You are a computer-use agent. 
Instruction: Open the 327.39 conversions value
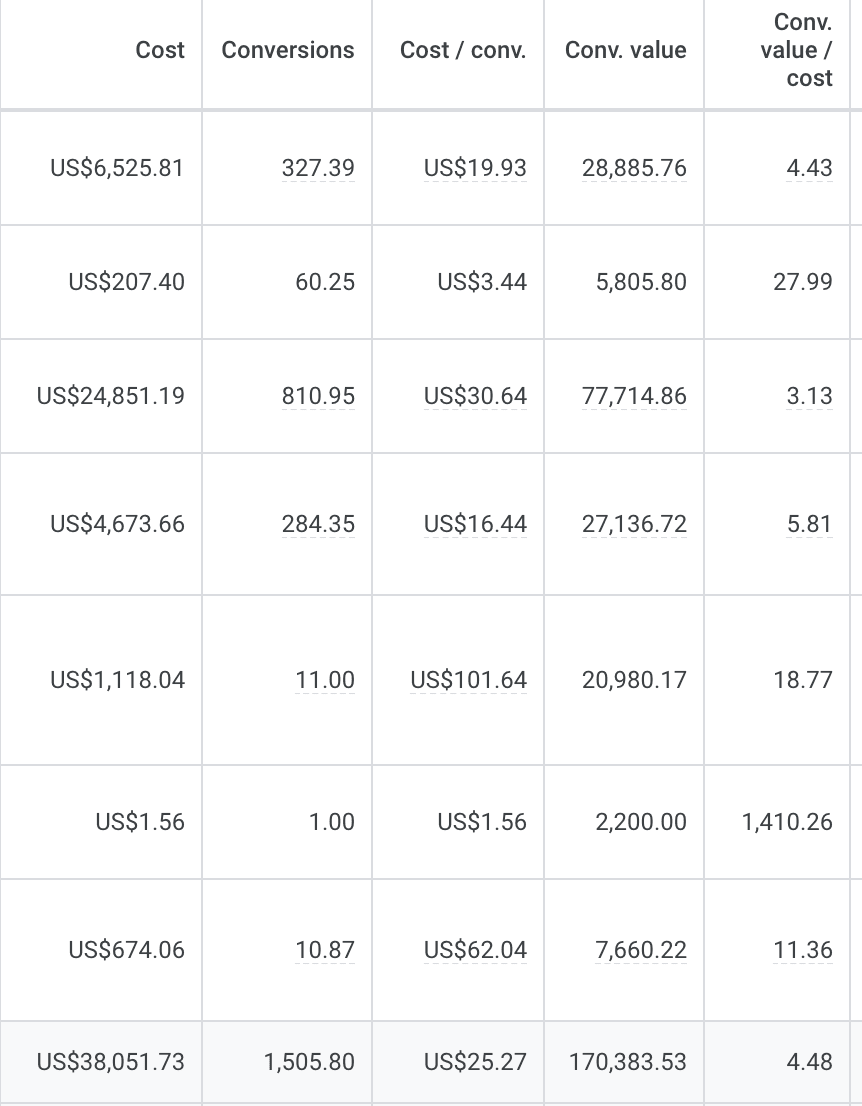point(318,168)
